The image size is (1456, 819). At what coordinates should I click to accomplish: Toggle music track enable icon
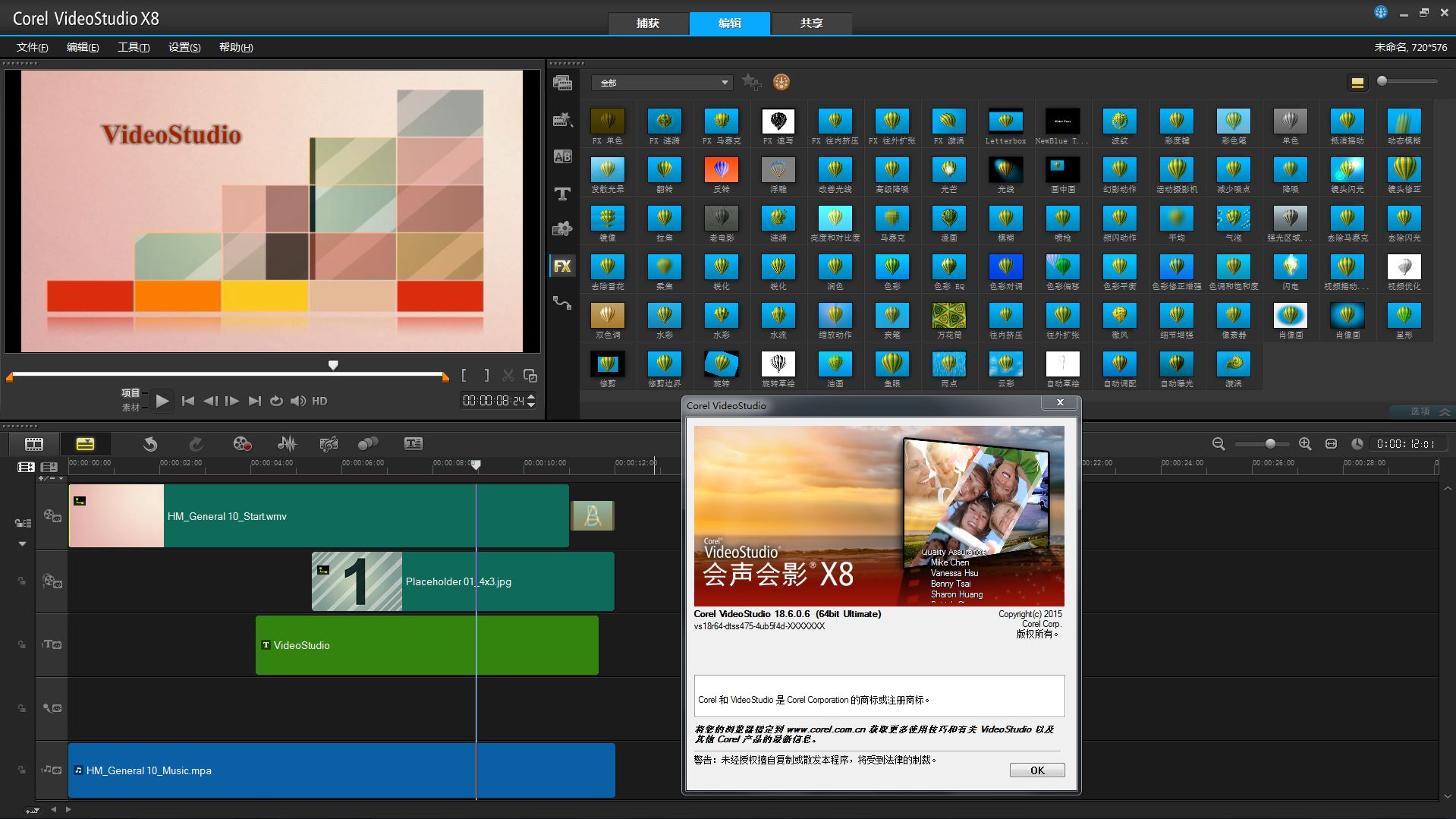[52, 770]
